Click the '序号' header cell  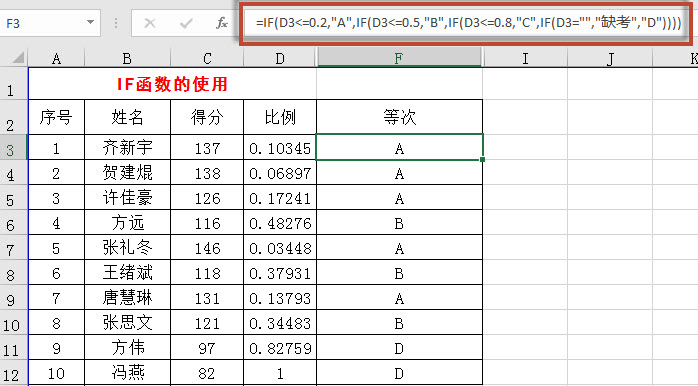pyautogui.click(x=57, y=117)
